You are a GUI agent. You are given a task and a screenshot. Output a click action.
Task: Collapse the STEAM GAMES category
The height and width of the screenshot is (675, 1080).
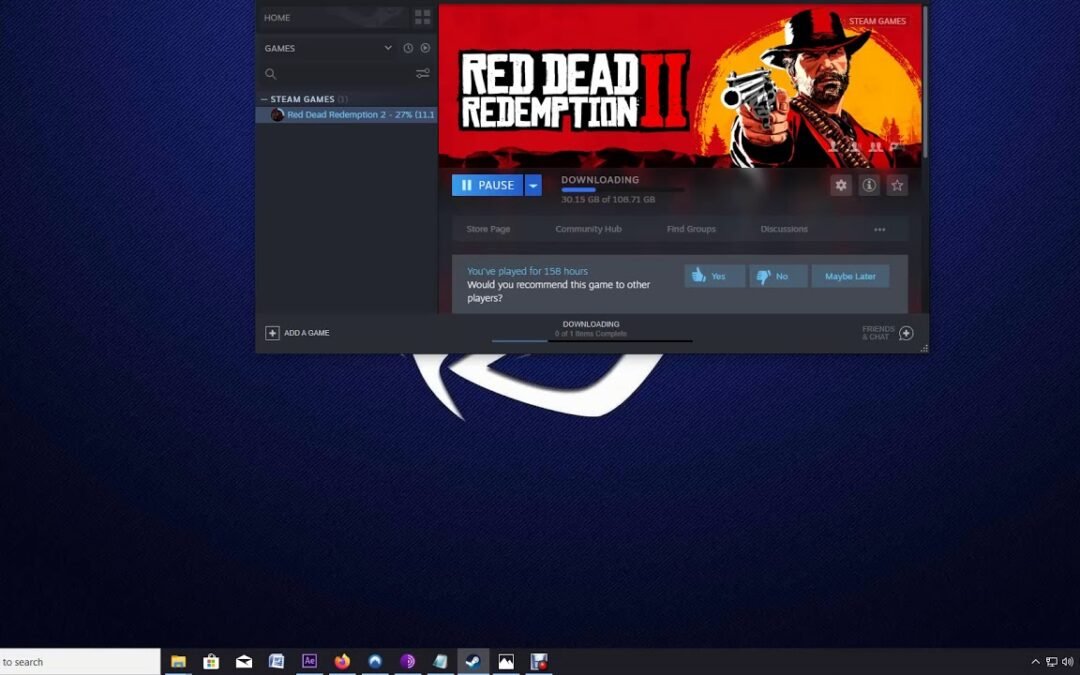click(x=264, y=99)
